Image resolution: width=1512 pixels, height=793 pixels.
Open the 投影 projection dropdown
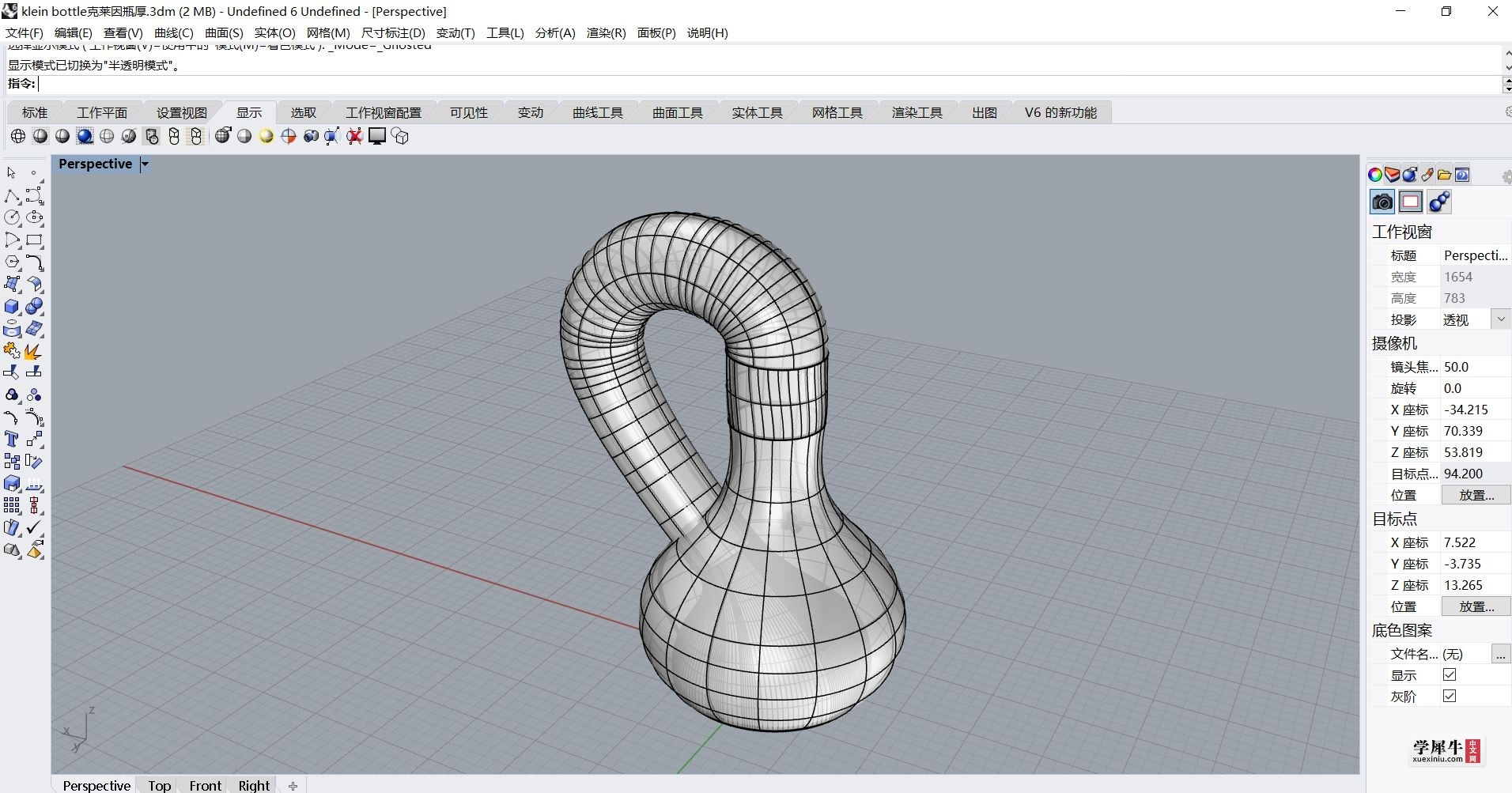[x=1501, y=319]
